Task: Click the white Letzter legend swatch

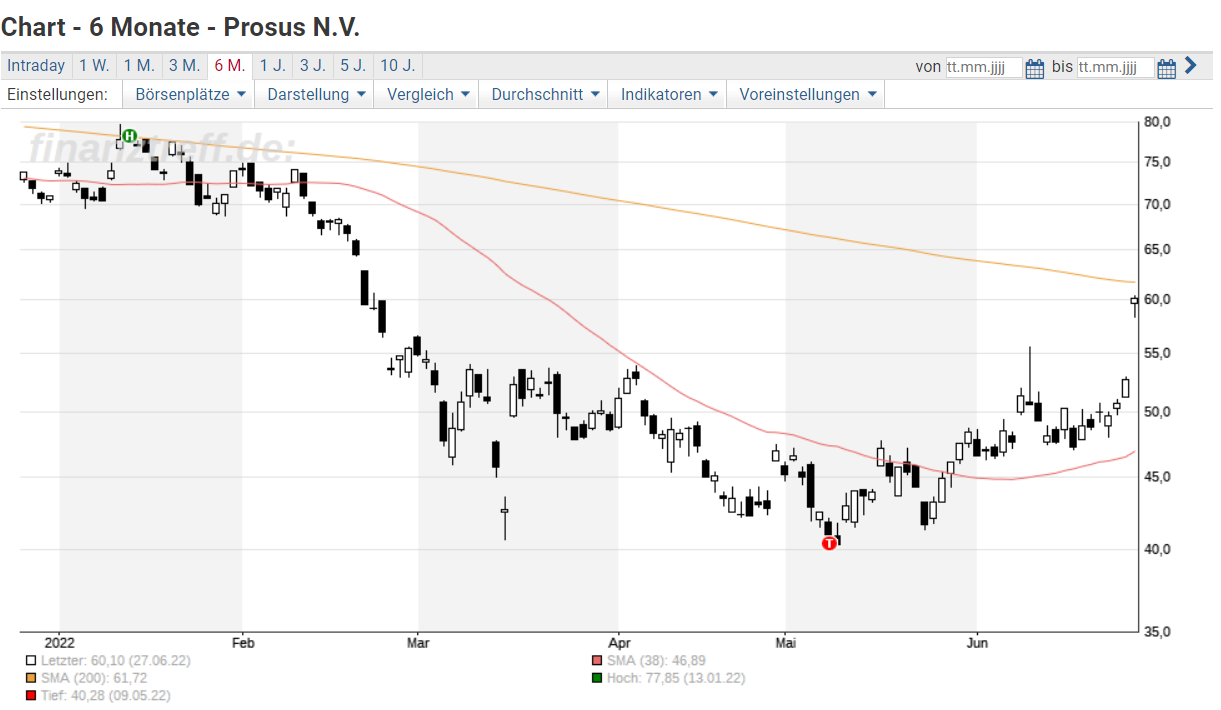Action: click(x=31, y=661)
